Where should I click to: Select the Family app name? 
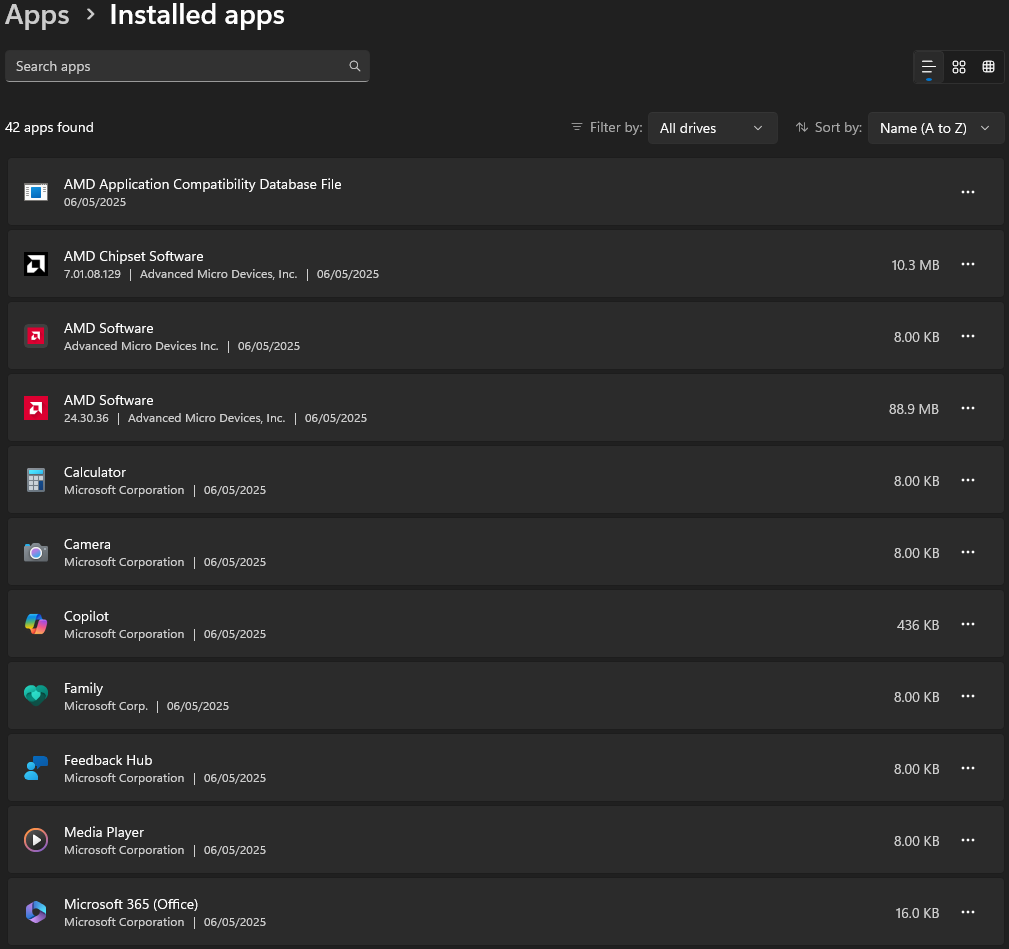(83, 688)
